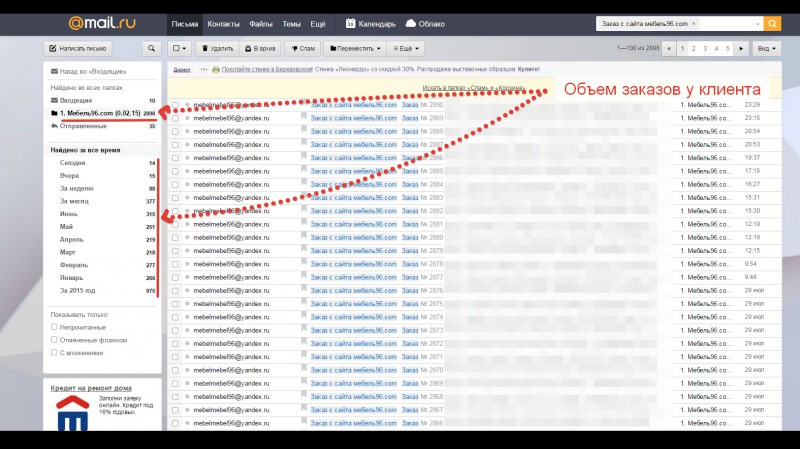This screenshot has width=800, height=449.
Task: Select checkbox for order № 2880
Action: [x=175, y=237]
